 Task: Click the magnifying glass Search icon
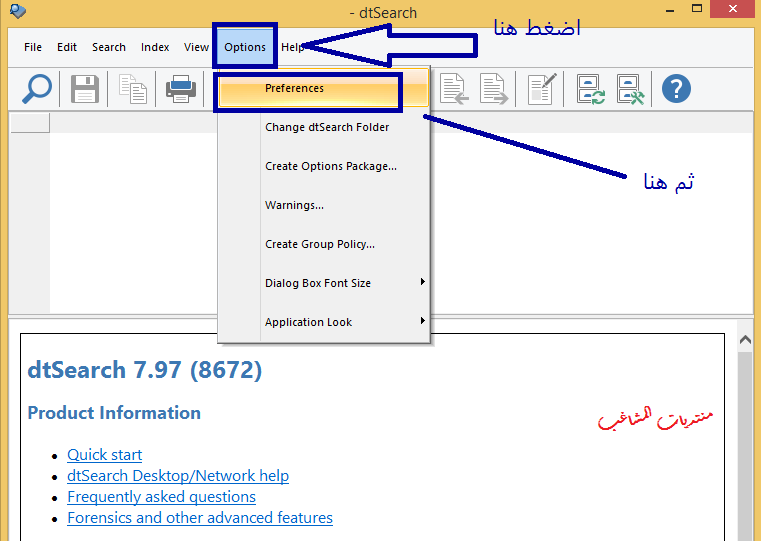36,89
